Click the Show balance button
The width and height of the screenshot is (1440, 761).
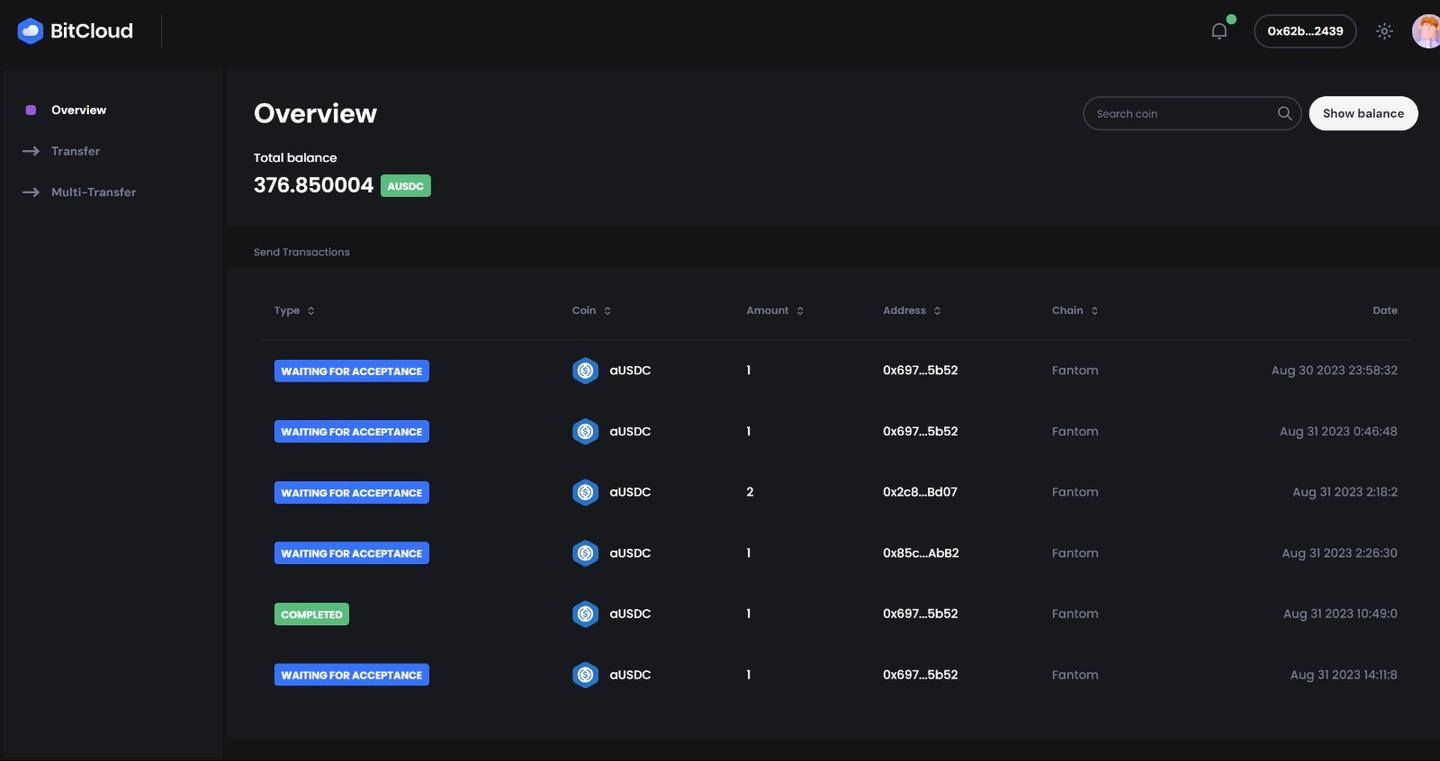click(x=1363, y=113)
